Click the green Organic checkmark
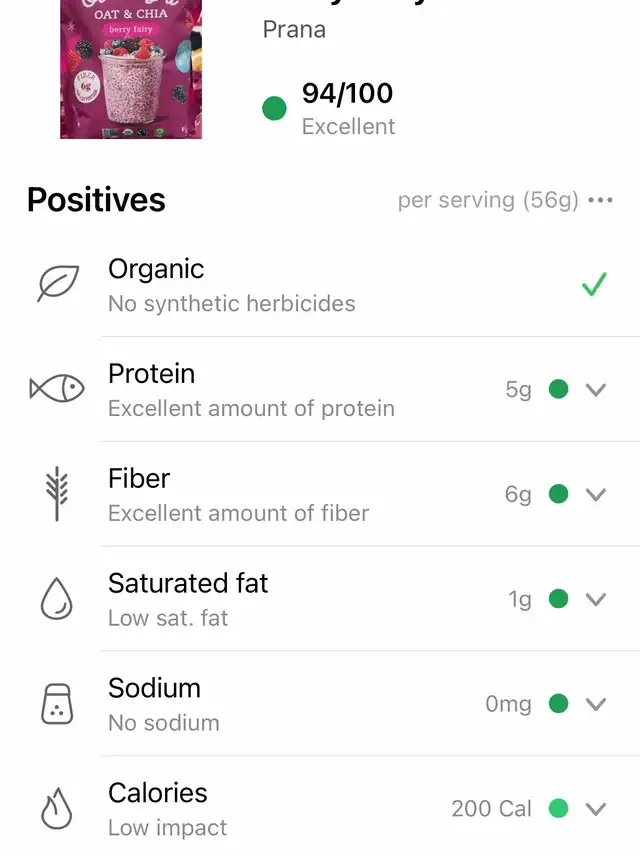640x856 pixels. click(x=594, y=284)
